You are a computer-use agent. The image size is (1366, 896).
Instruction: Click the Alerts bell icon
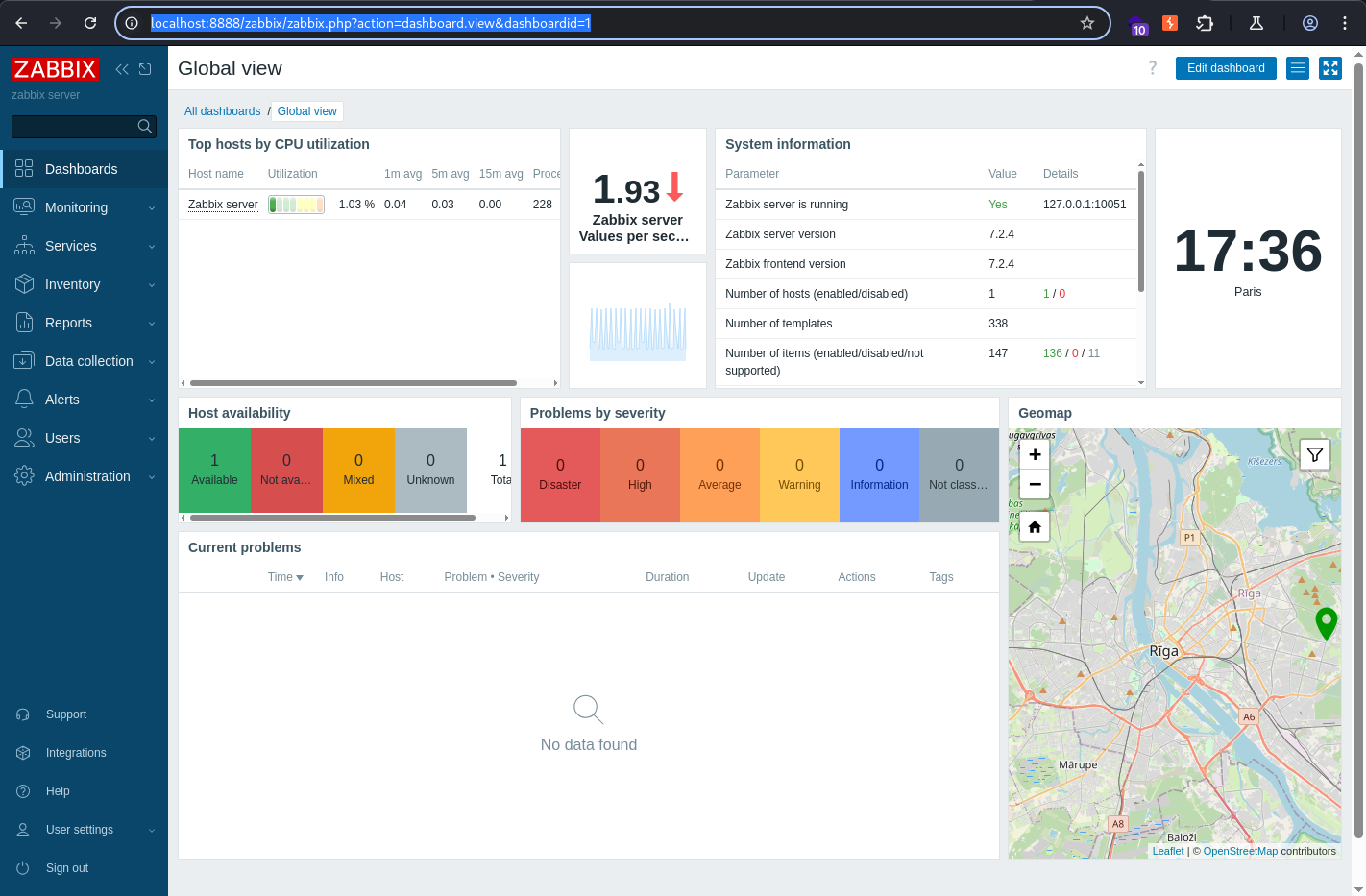tap(24, 400)
